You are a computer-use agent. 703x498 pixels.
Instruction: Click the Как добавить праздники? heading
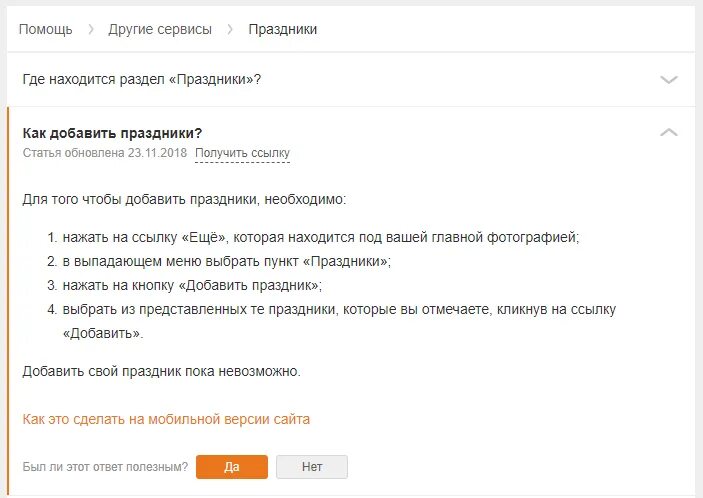112,133
